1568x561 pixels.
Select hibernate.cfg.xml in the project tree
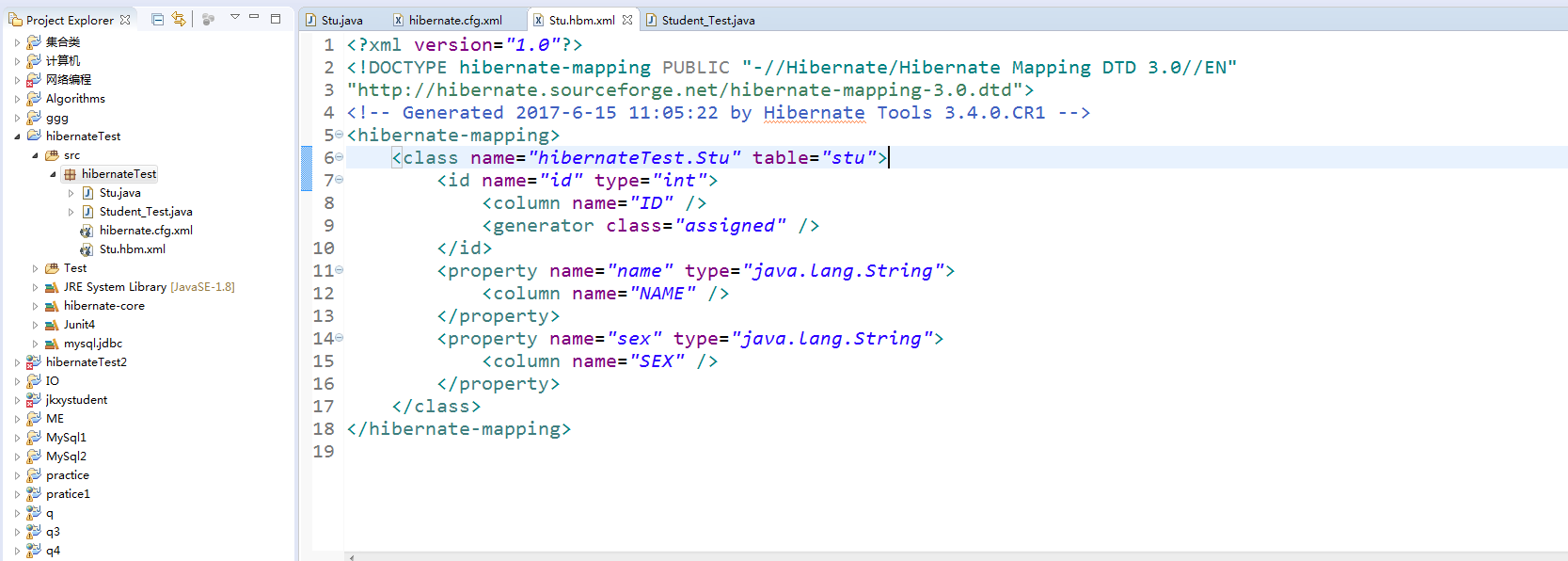146,231
